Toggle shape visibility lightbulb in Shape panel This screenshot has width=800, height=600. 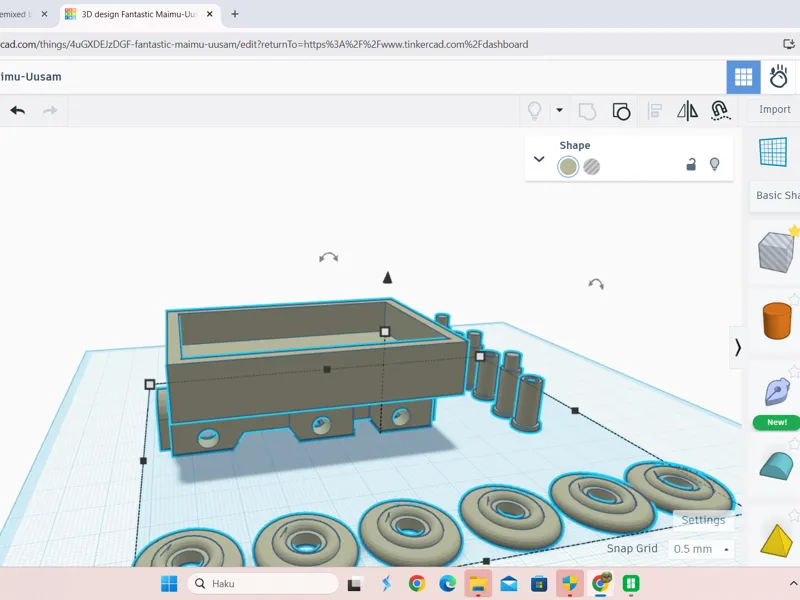pyautogui.click(x=714, y=164)
